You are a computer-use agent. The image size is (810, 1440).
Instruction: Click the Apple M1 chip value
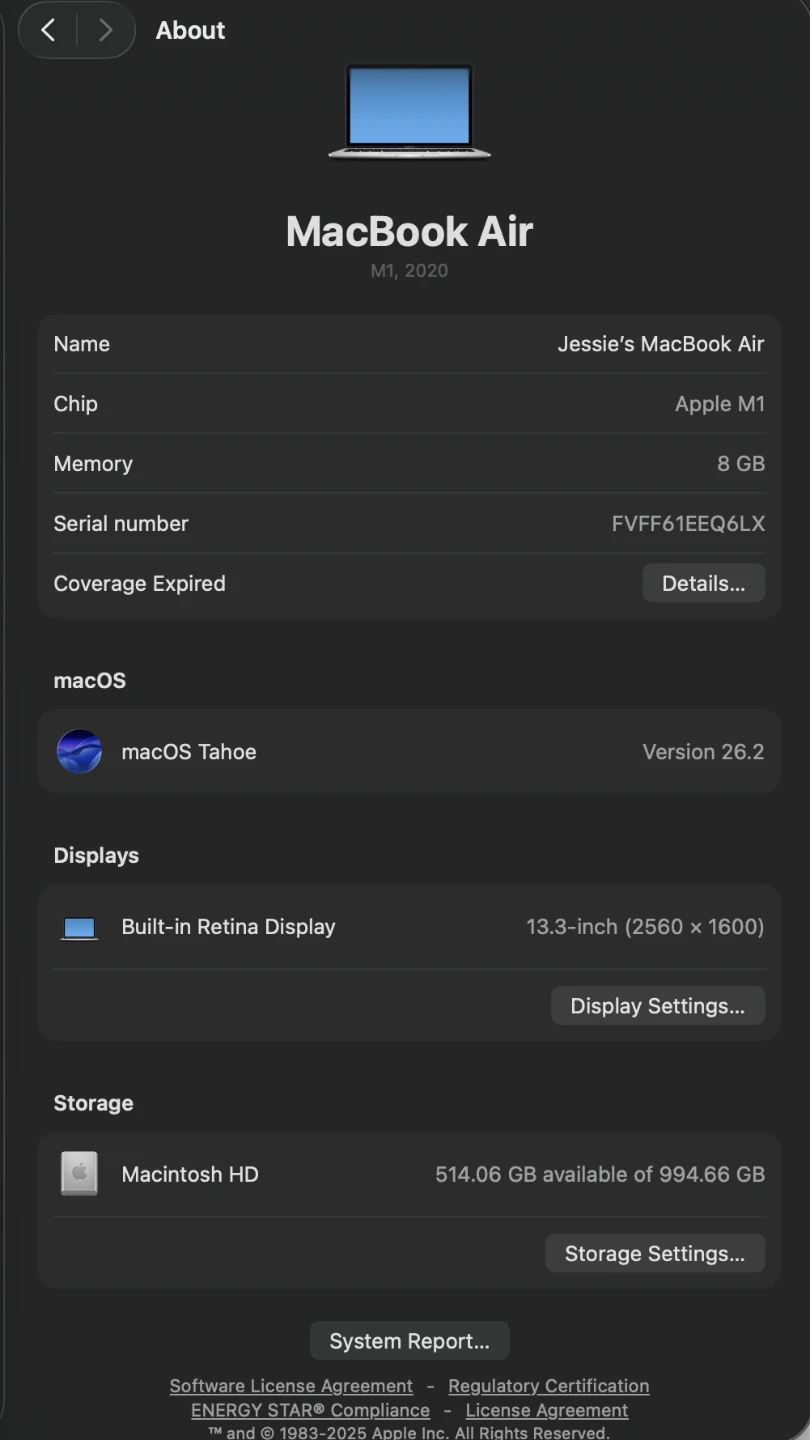pyautogui.click(x=720, y=404)
